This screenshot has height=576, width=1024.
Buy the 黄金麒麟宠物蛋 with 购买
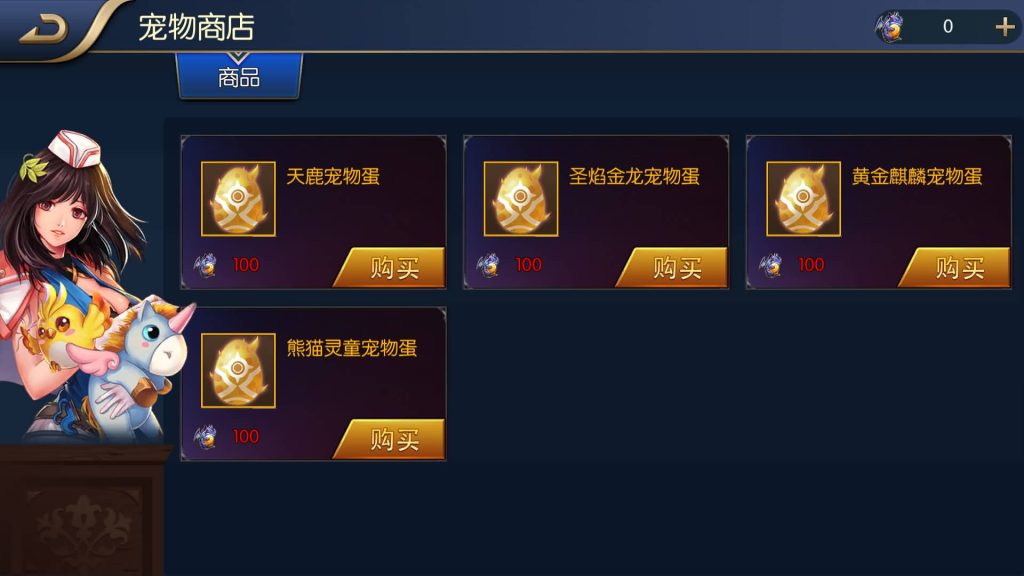click(955, 267)
